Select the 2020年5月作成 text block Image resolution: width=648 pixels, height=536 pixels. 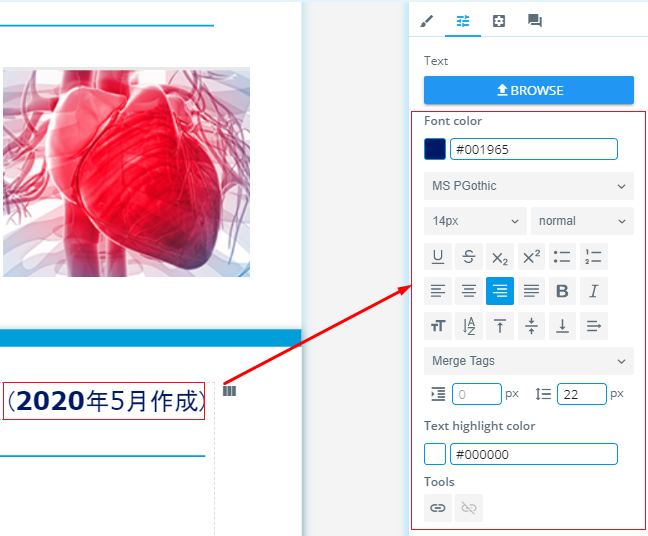click(104, 401)
